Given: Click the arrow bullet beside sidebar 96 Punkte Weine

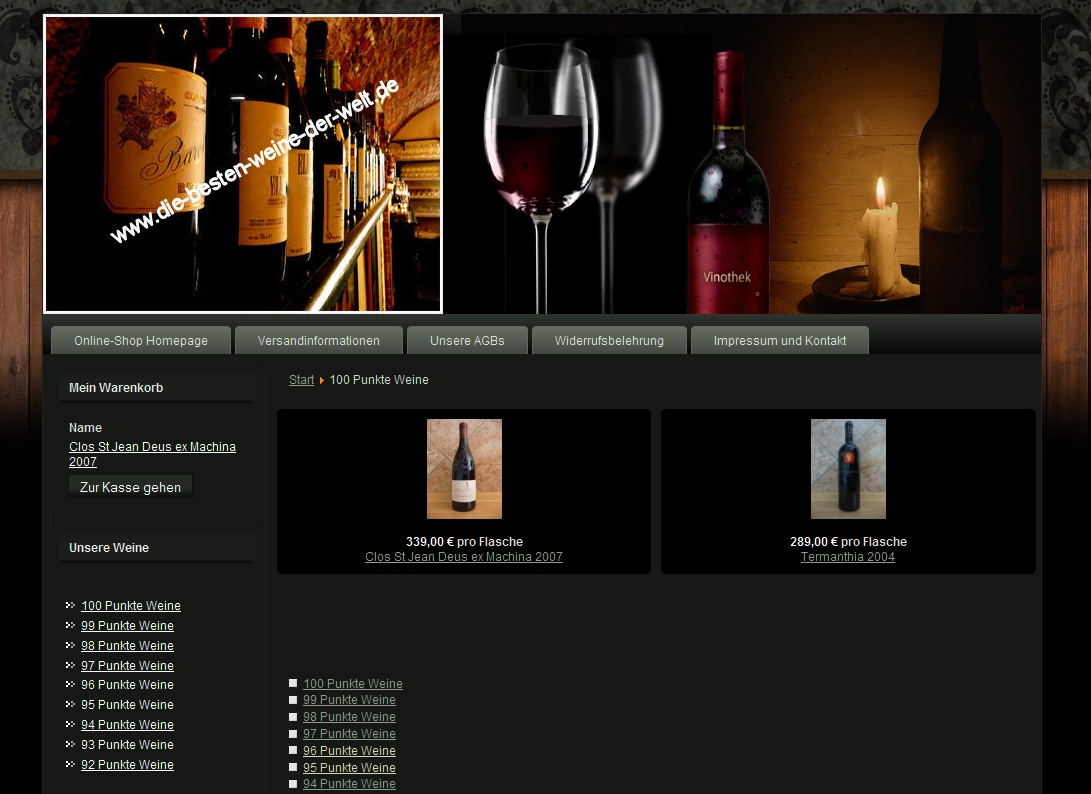Looking at the screenshot, I should point(70,685).
